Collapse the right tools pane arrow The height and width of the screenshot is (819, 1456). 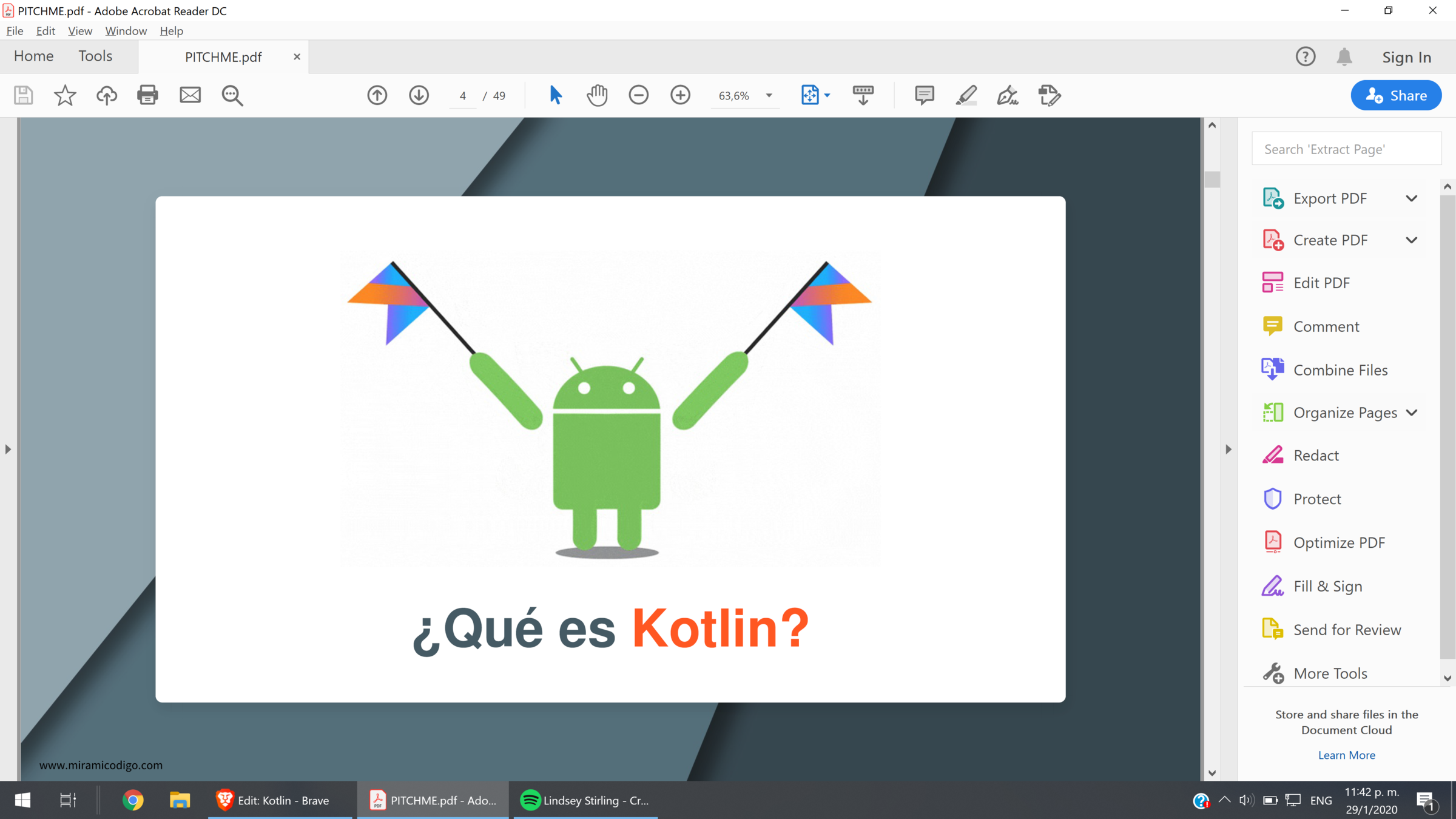pyautogui.click(x=1228, y=450)
